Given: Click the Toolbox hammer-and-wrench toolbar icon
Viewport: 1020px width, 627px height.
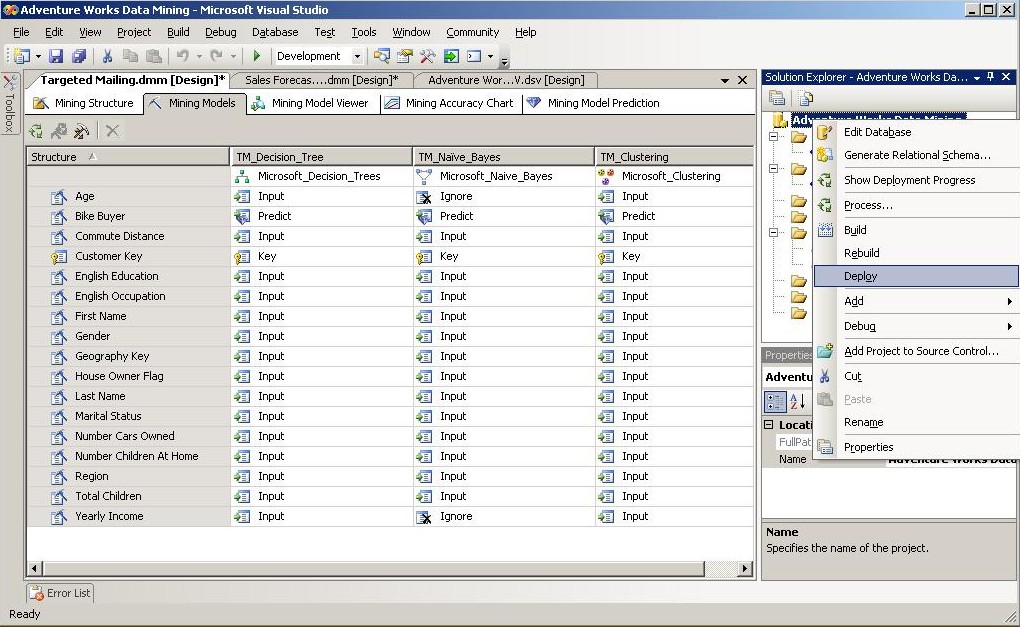Looking at the screenshot, I should 427,56.
